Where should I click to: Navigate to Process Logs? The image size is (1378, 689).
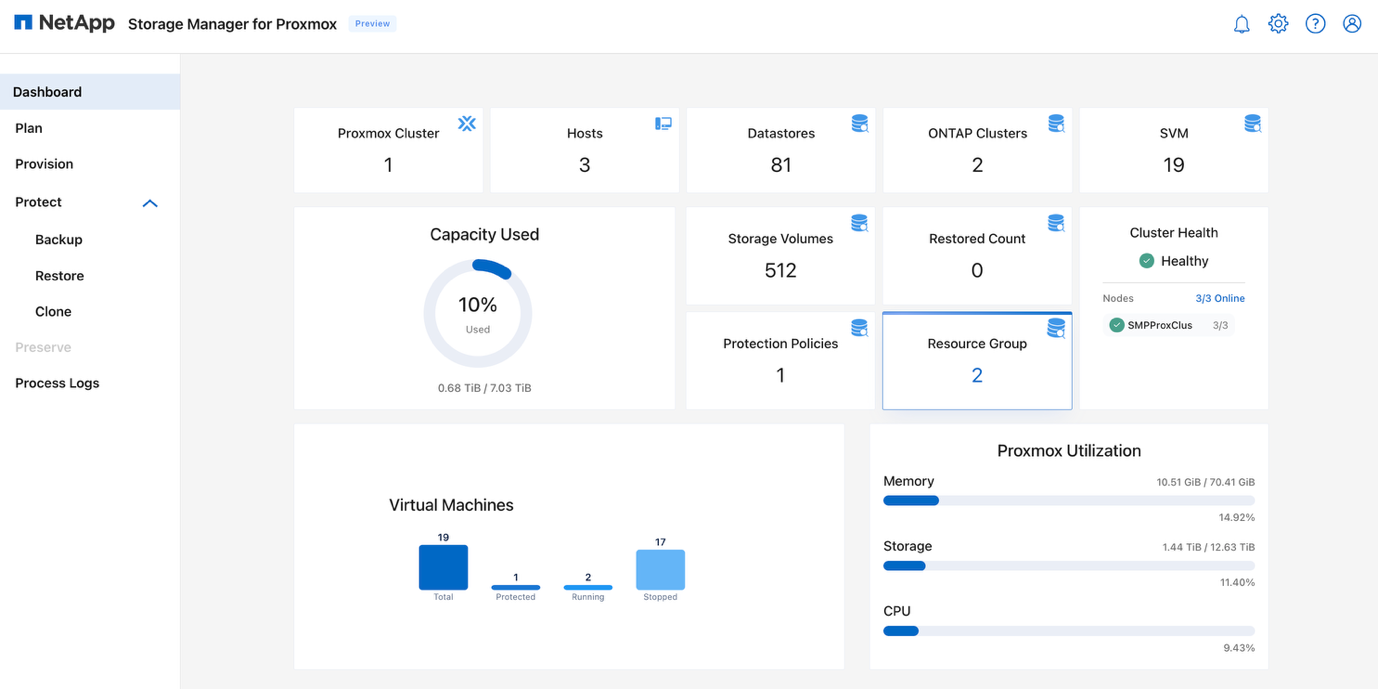click(x=57, y=382)
